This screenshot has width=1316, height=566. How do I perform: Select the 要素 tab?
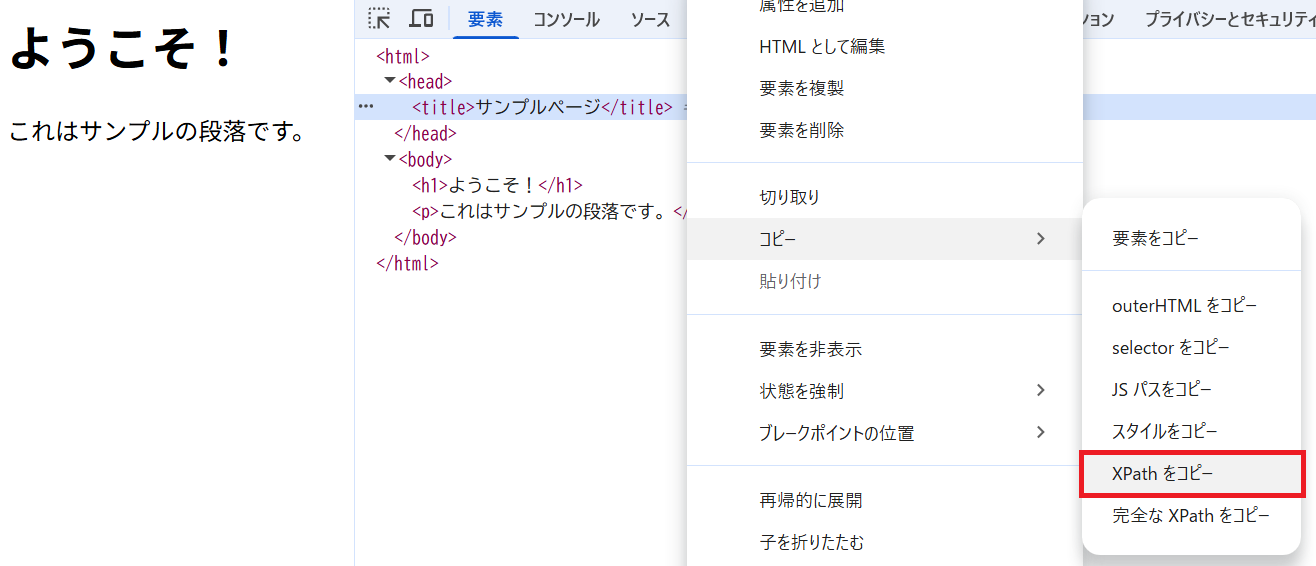pos(486,20)
